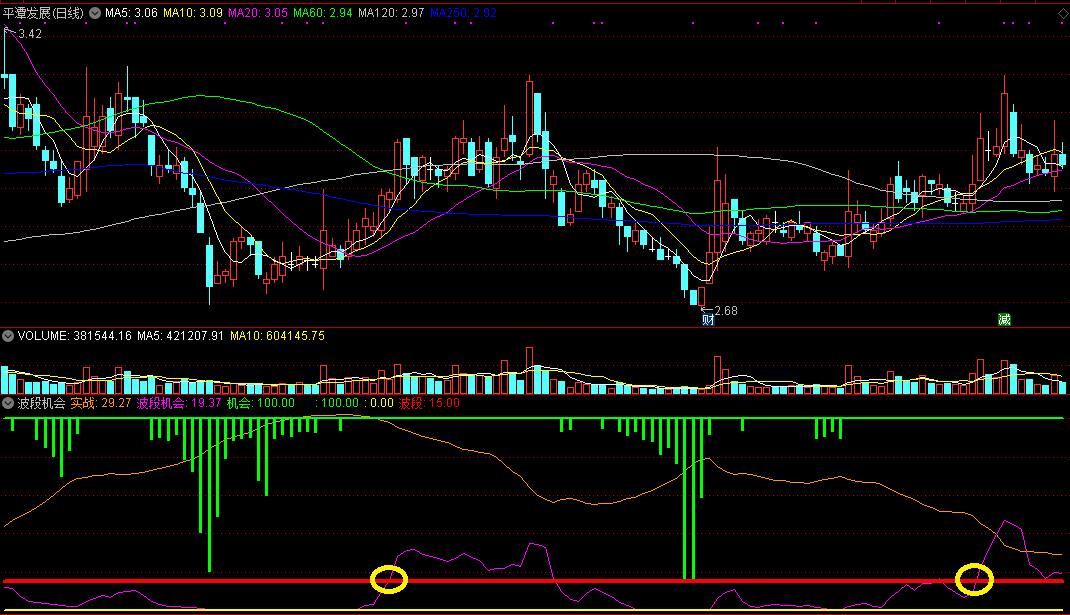
Task: Click the yellow :0.00 value
Action: point(379,403)
